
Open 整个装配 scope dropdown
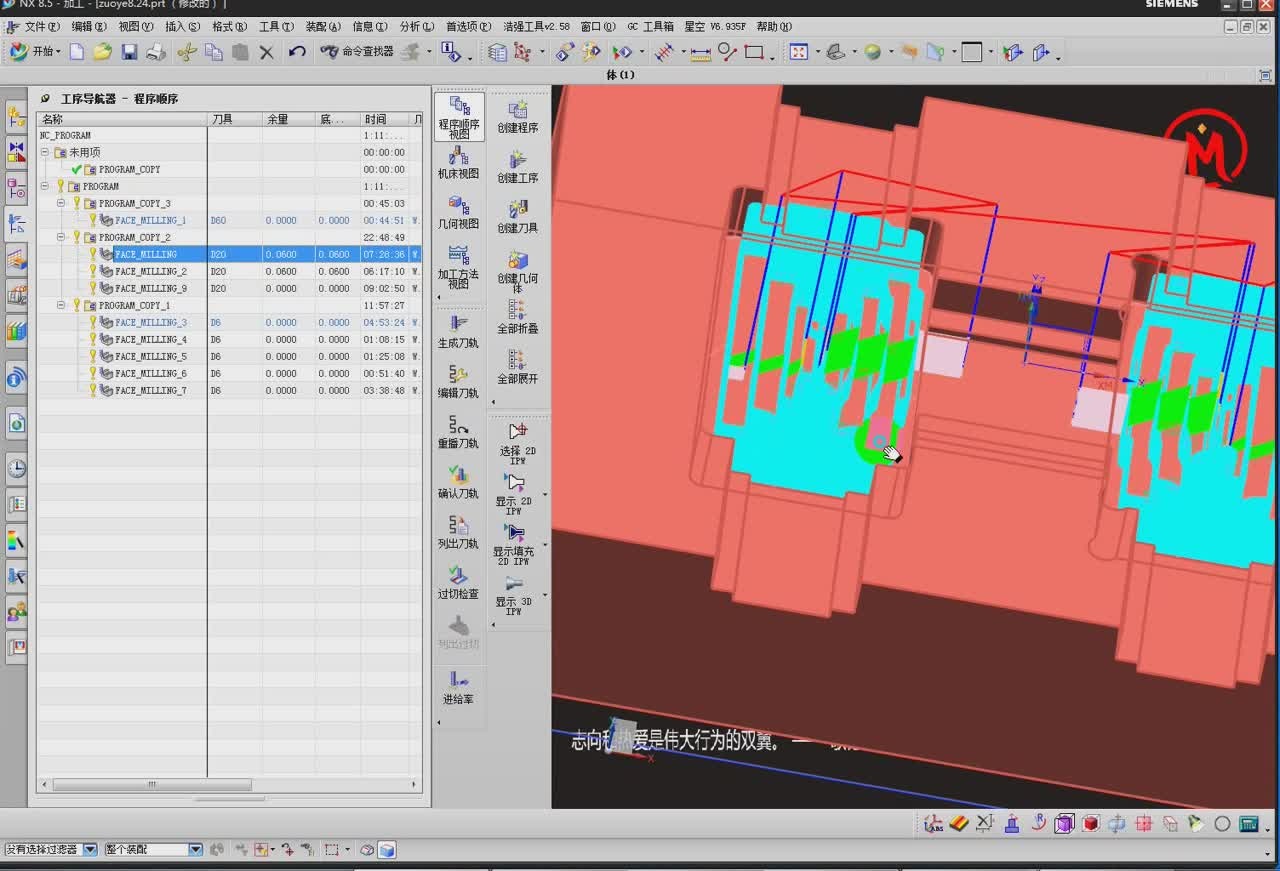coord(196,849)
